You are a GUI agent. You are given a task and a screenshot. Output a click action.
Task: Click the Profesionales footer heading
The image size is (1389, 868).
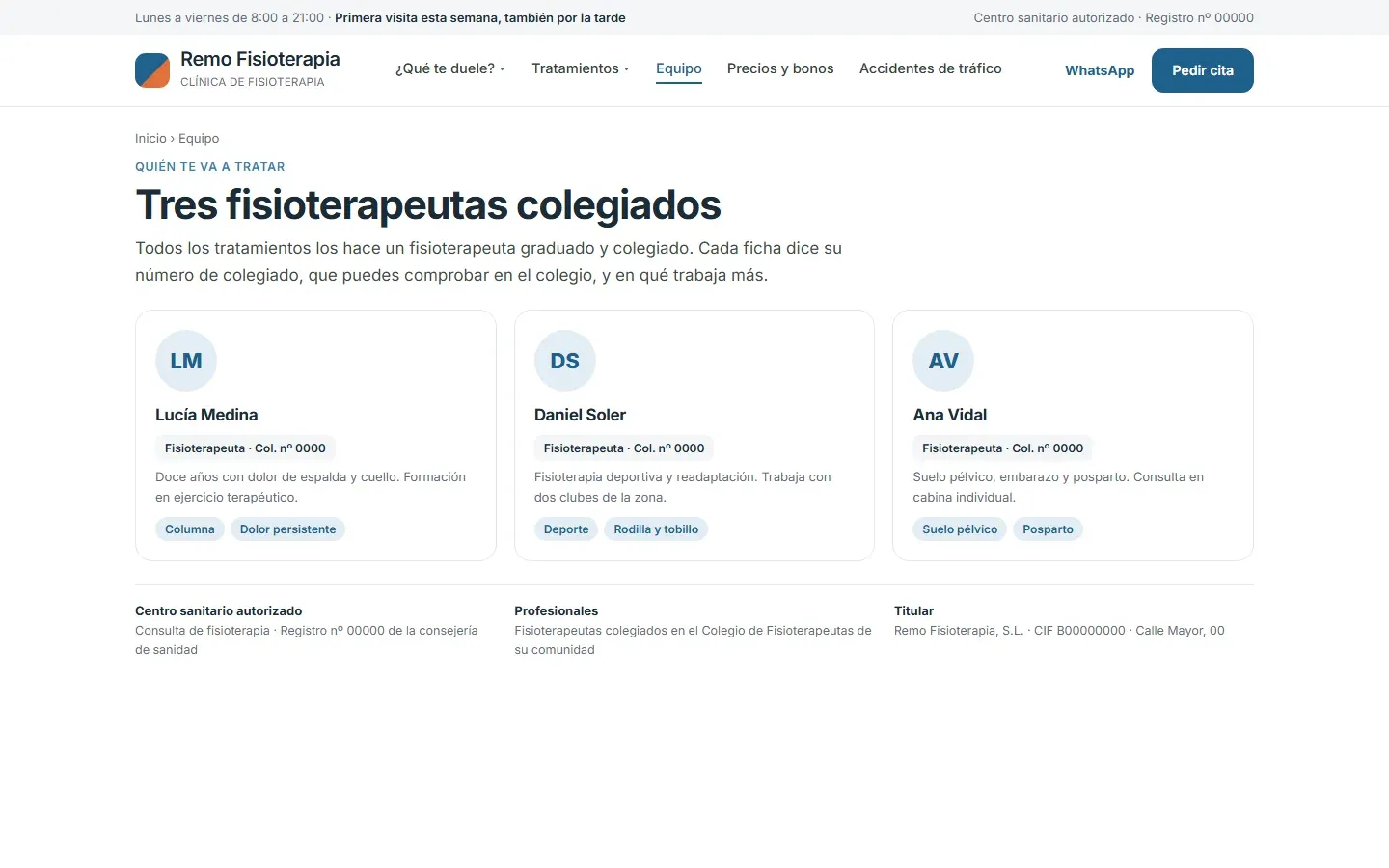coord(557,610)
